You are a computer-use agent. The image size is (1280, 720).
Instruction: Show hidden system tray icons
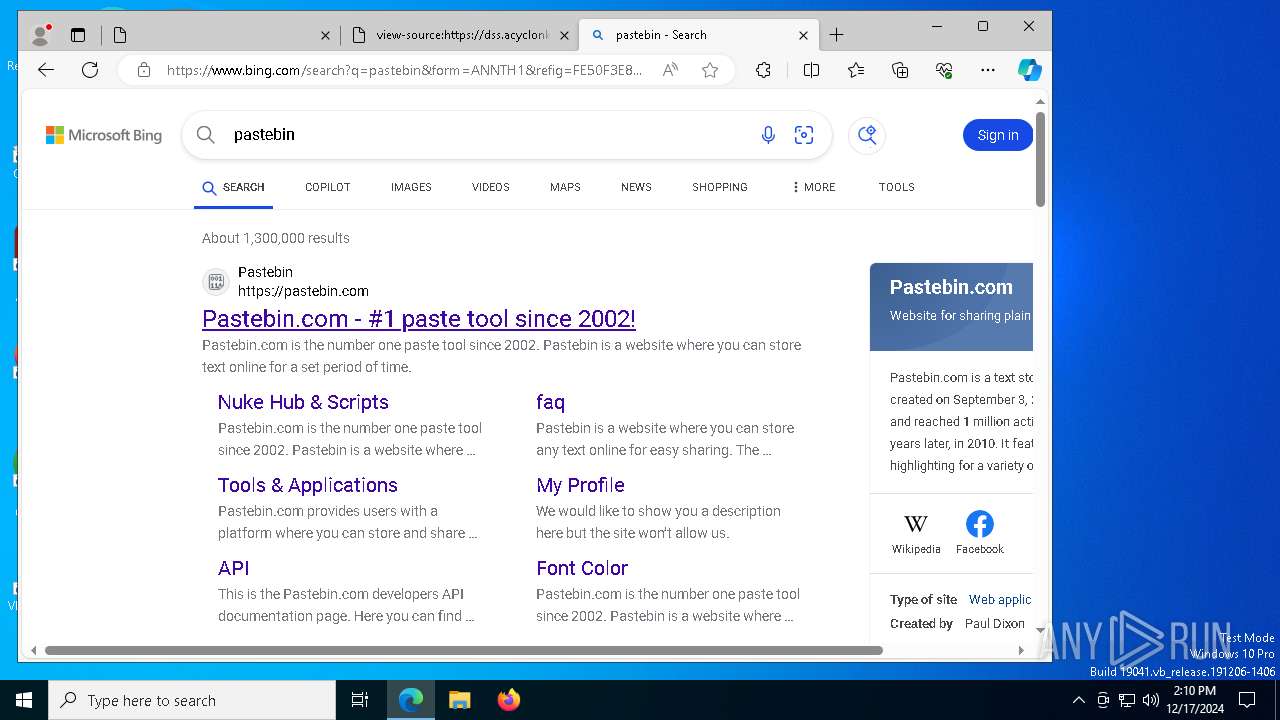(1078, 700)
